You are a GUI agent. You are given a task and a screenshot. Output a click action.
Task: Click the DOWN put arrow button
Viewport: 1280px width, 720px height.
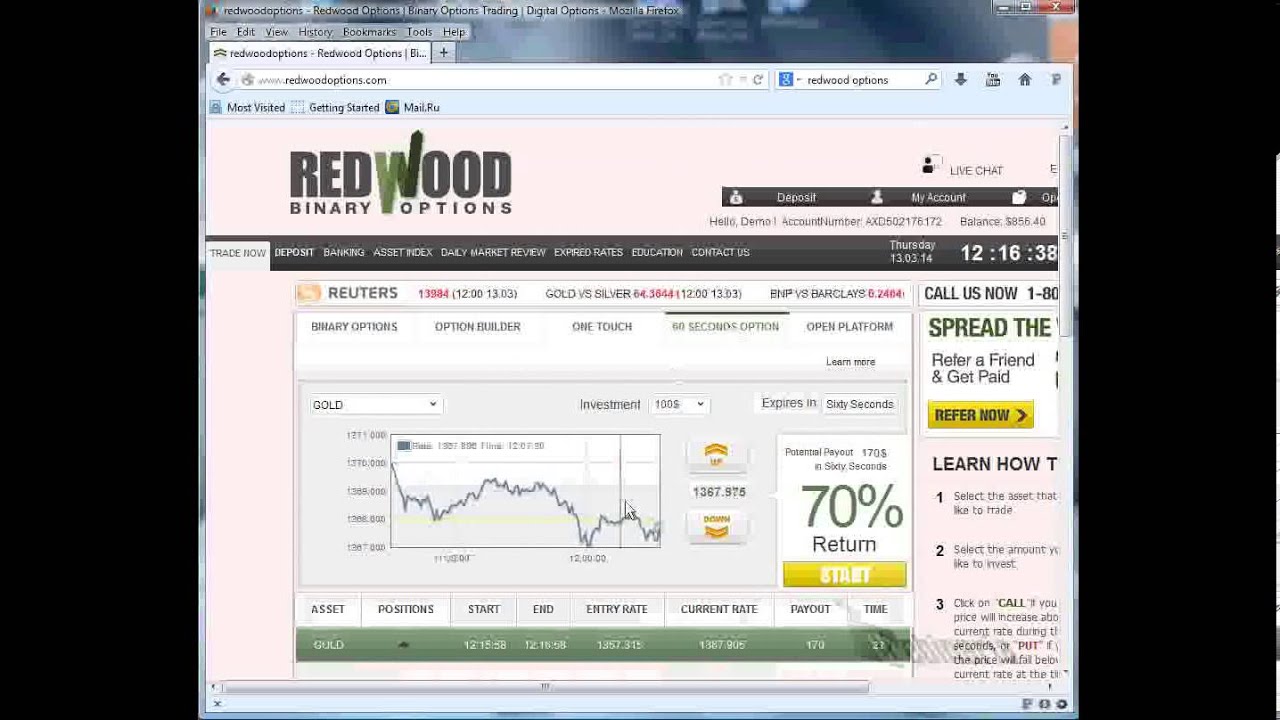[716, 526]
